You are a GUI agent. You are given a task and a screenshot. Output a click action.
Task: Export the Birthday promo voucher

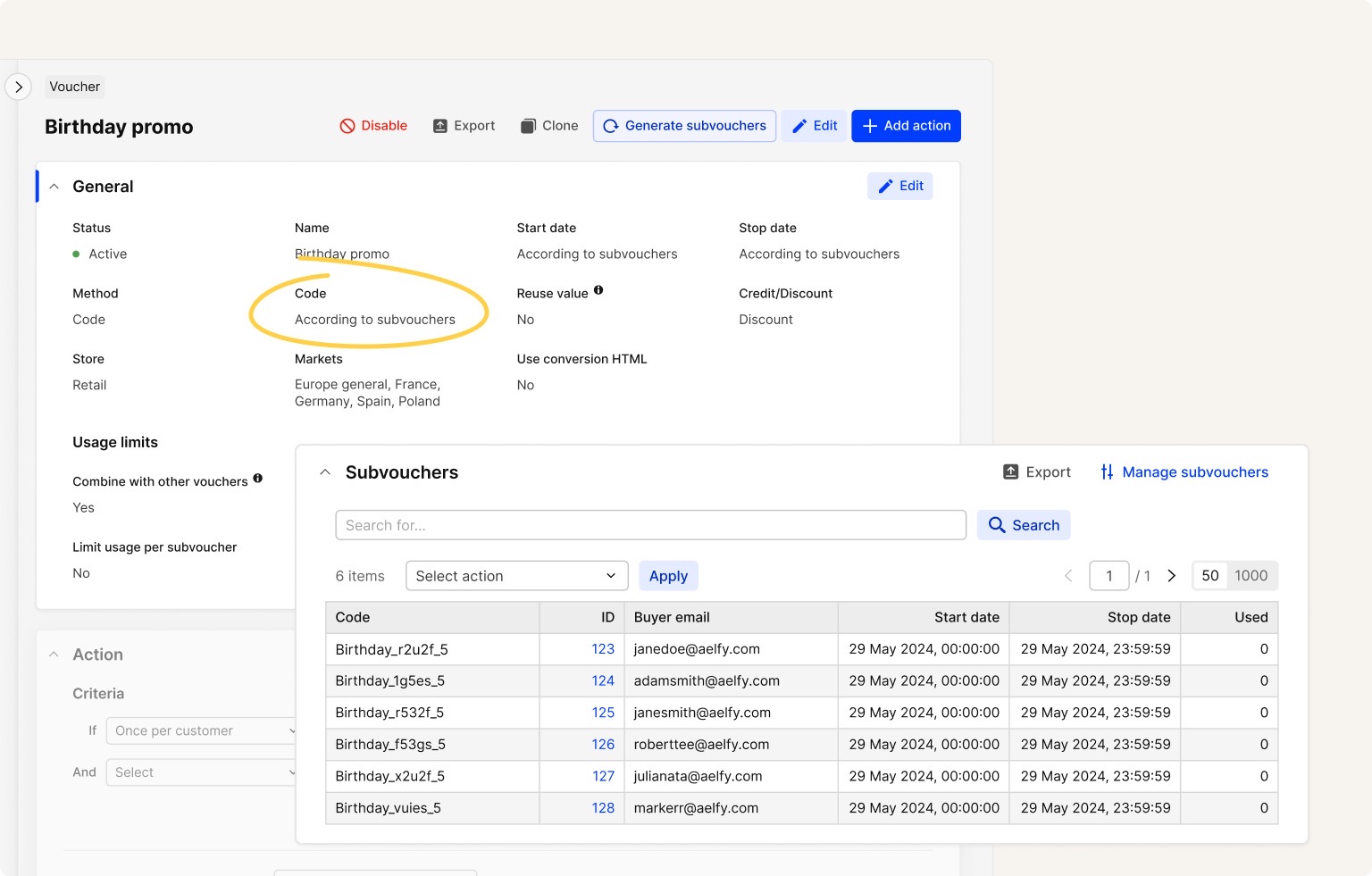[x=464, y=126]
